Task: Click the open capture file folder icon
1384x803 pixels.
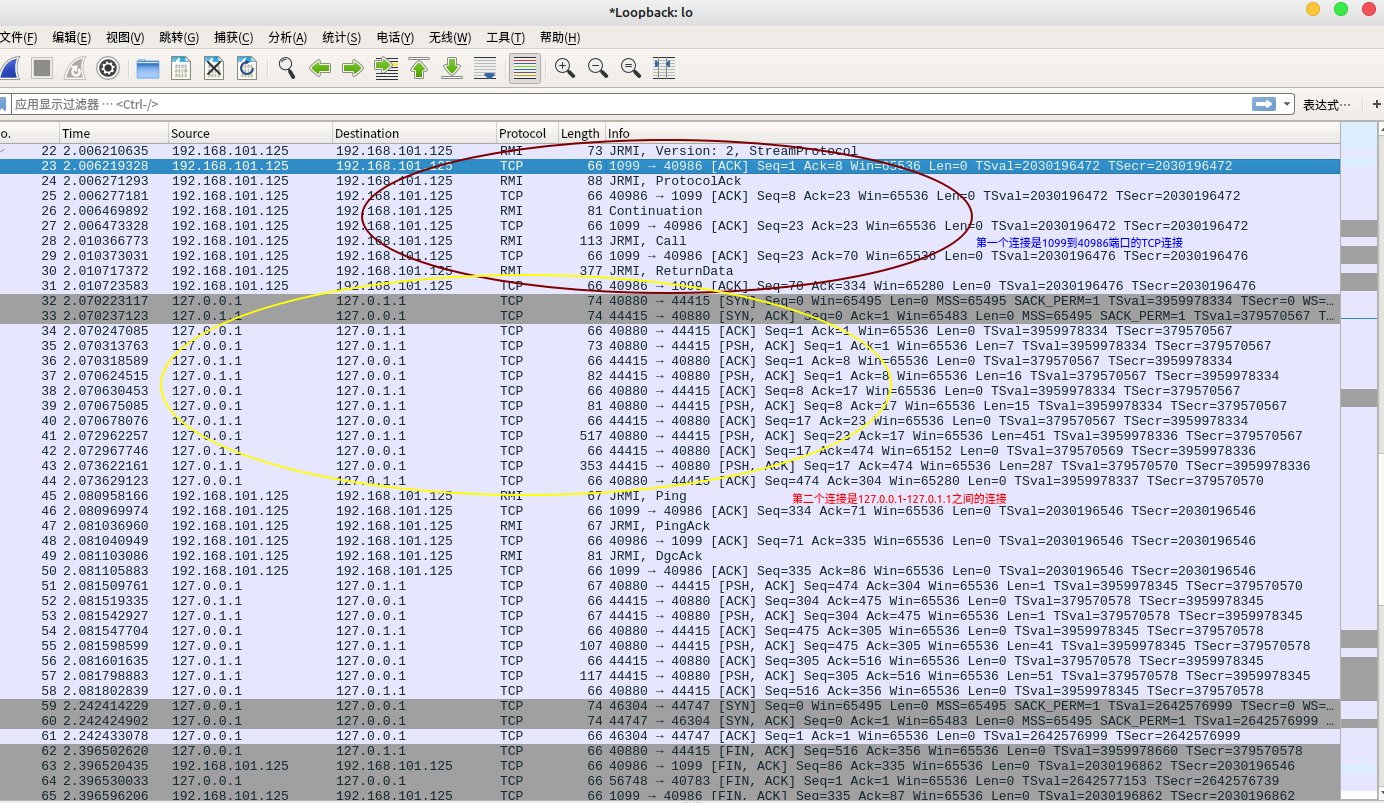Action: tap(148, 68)
